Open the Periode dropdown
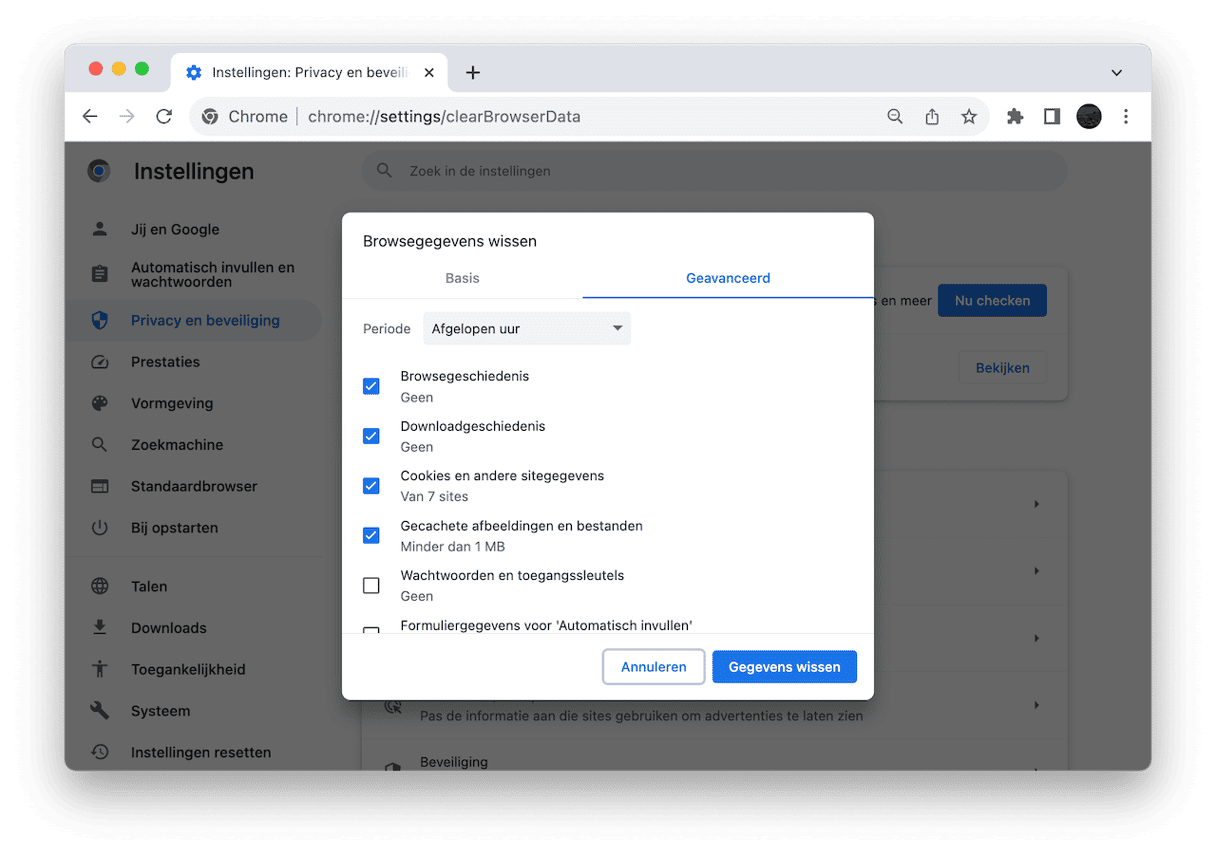 point(527,329)
